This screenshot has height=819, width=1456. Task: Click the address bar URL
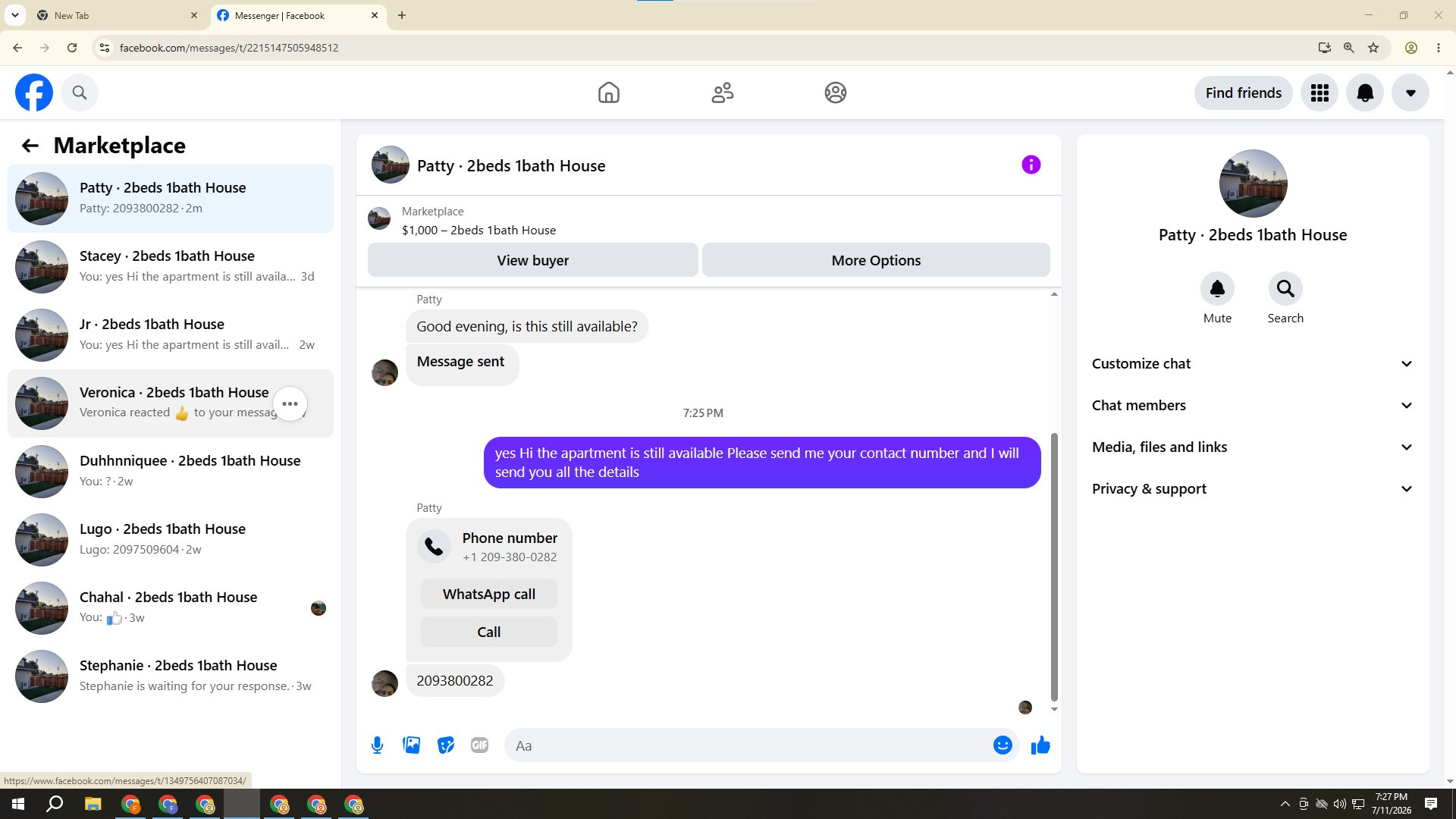[229, 48]
